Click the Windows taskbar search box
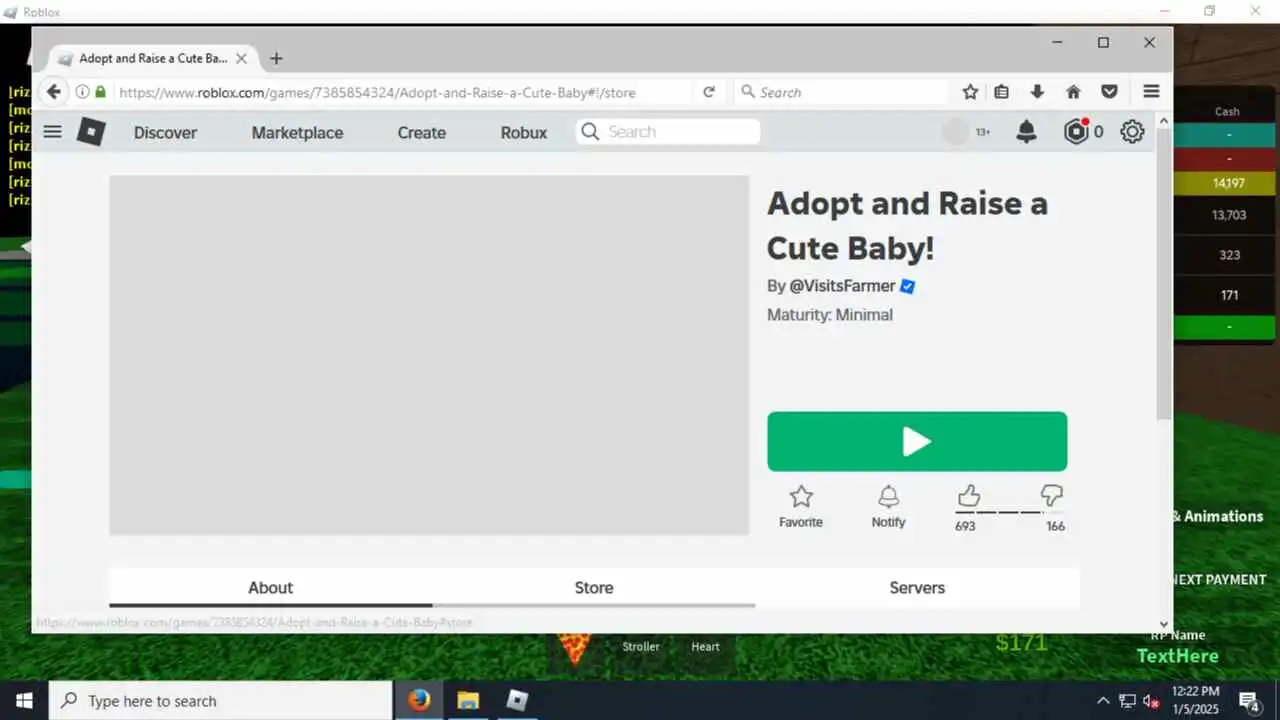 pos(220,701)
